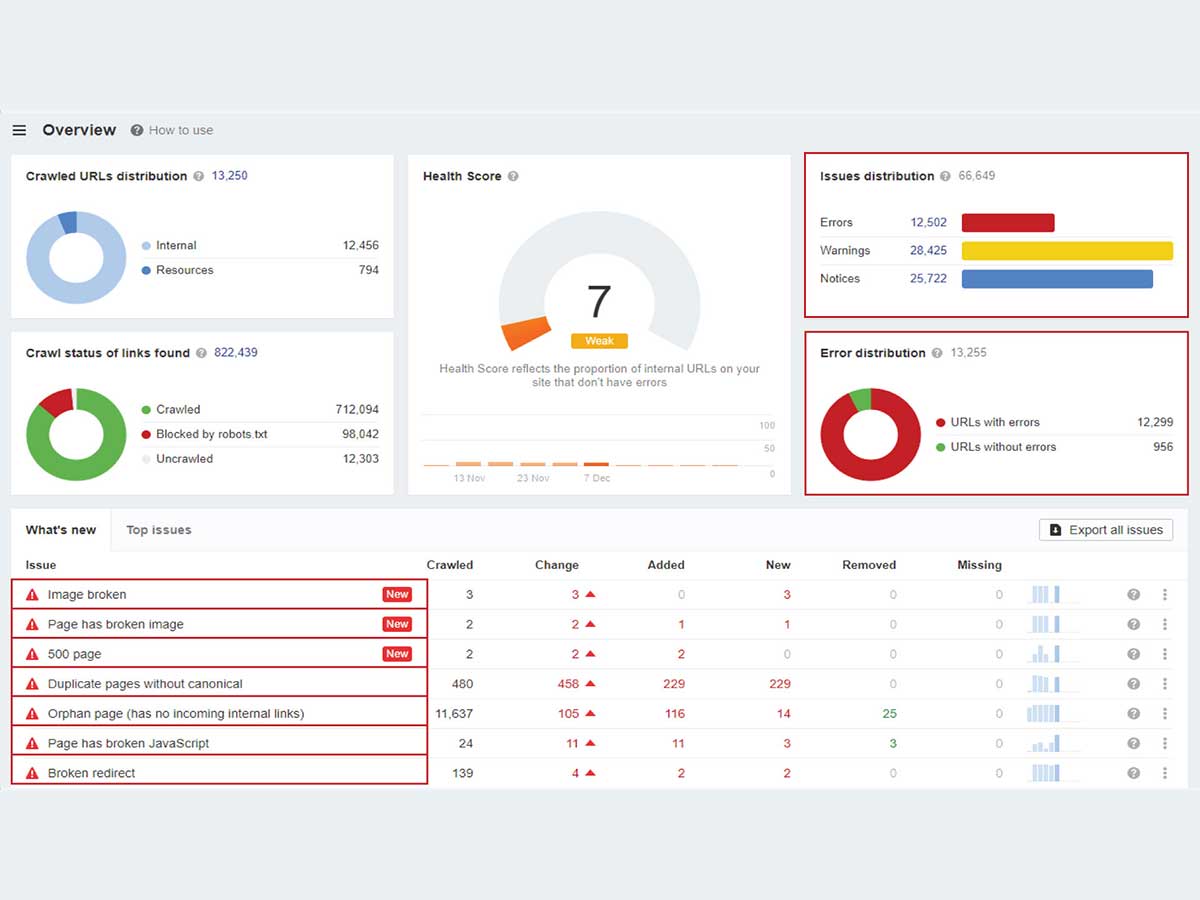Click the red Errors bar in Issues distribution
Viewport: 1200px width, 900px height.
click(1008, 223)
